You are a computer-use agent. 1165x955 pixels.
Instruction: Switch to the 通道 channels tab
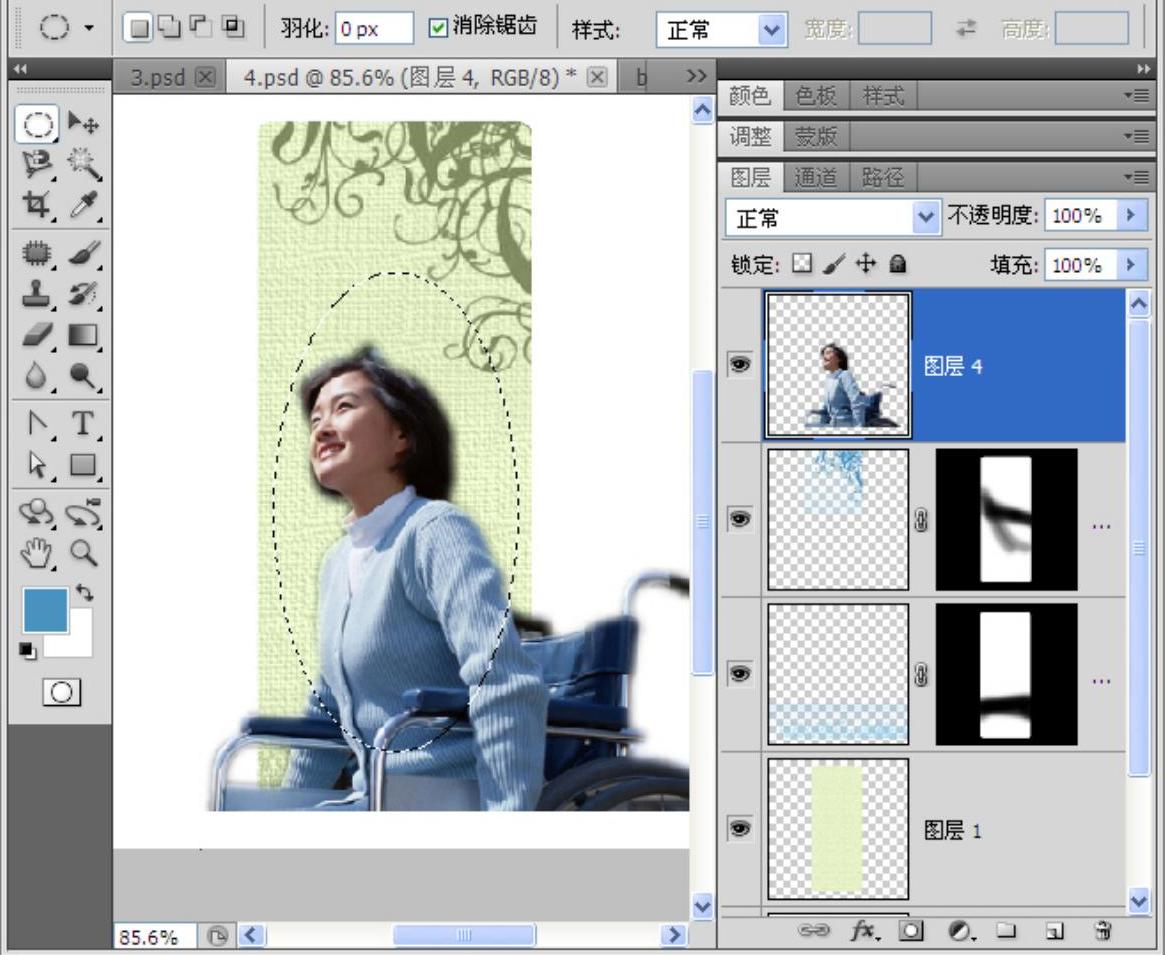click(x=814, y=178)
